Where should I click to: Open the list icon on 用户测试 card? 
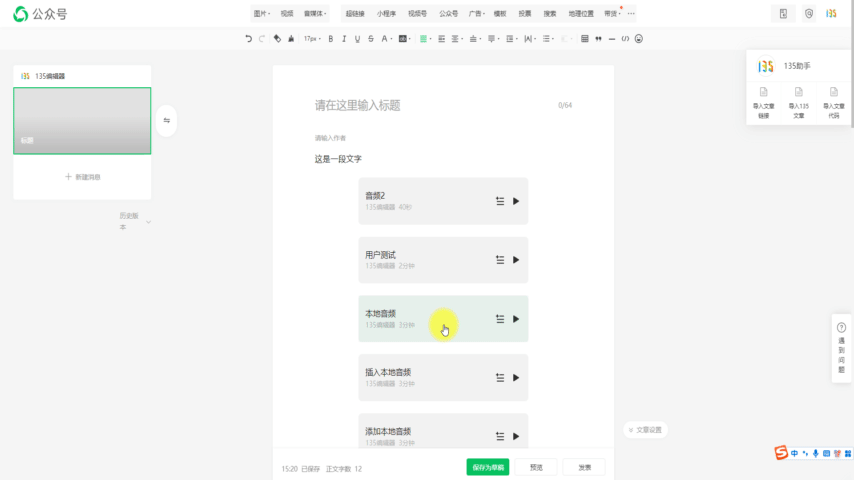(500, 260)
